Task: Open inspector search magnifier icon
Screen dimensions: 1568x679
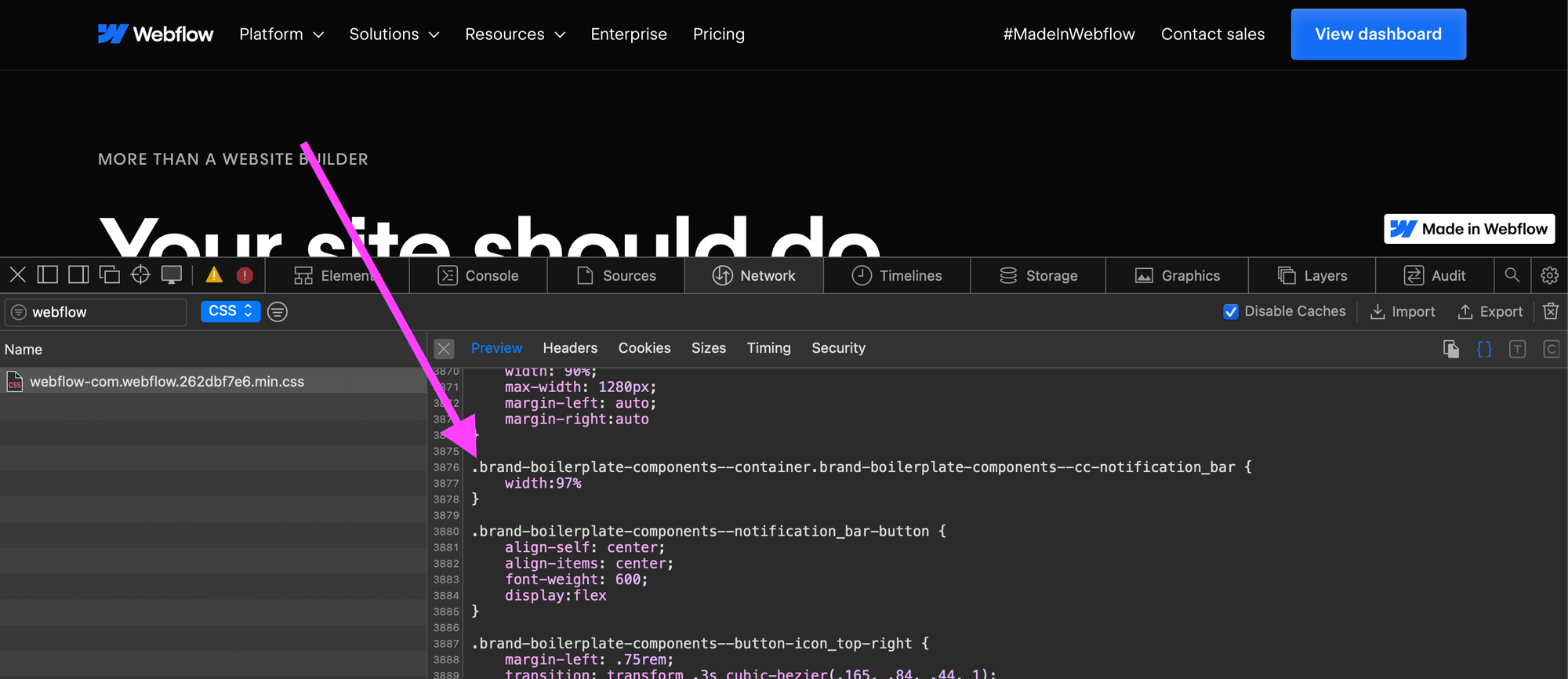Action: point(1512,275)
